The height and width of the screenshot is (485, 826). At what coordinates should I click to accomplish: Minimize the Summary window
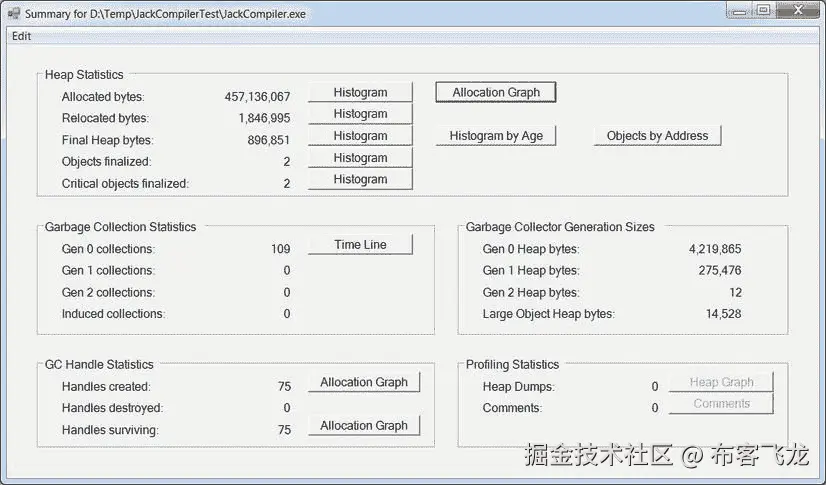pos(739,11)
